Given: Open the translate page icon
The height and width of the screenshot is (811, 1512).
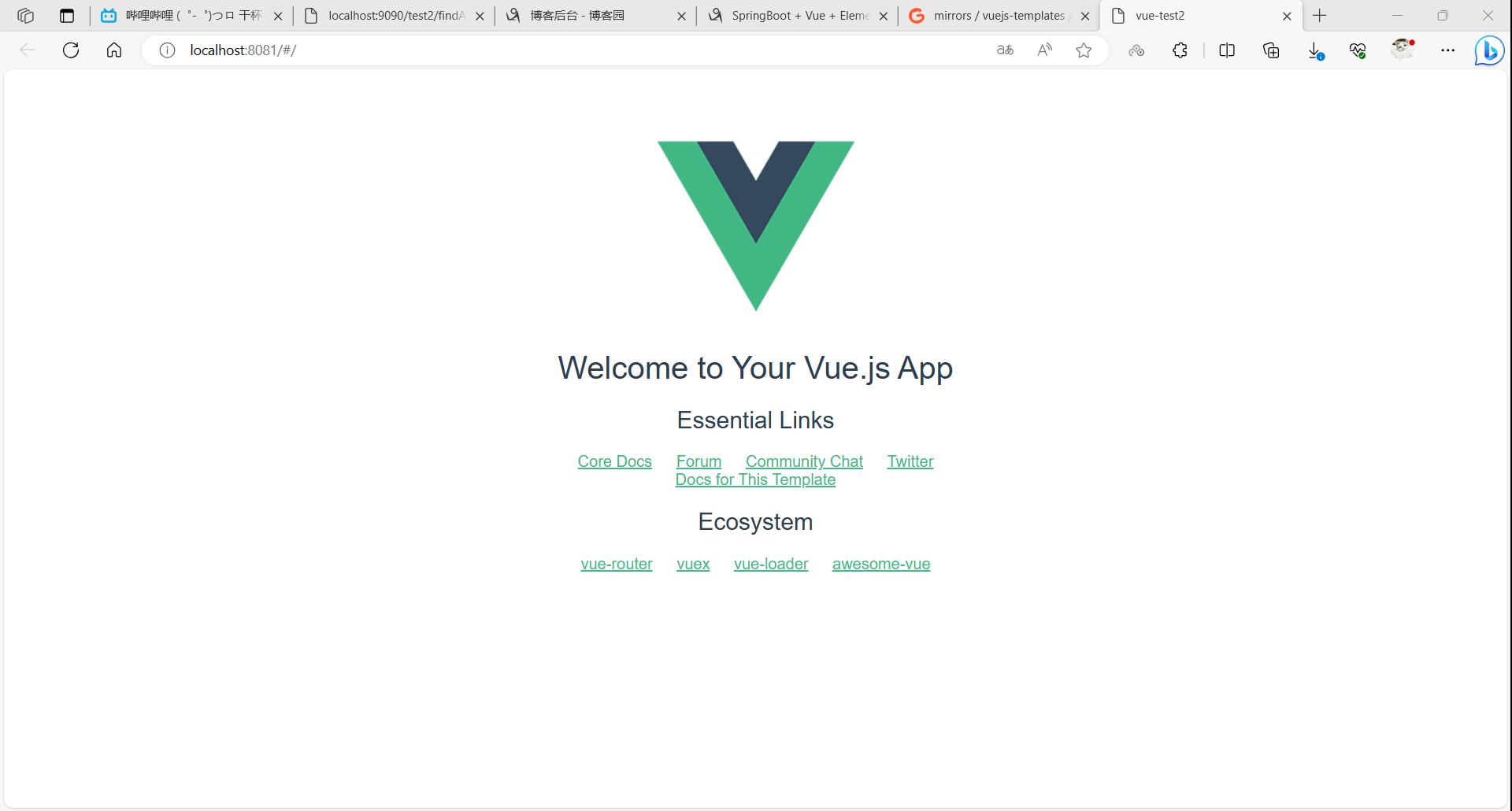Looking at the screenshot, I should click(x=1005, y=50).
